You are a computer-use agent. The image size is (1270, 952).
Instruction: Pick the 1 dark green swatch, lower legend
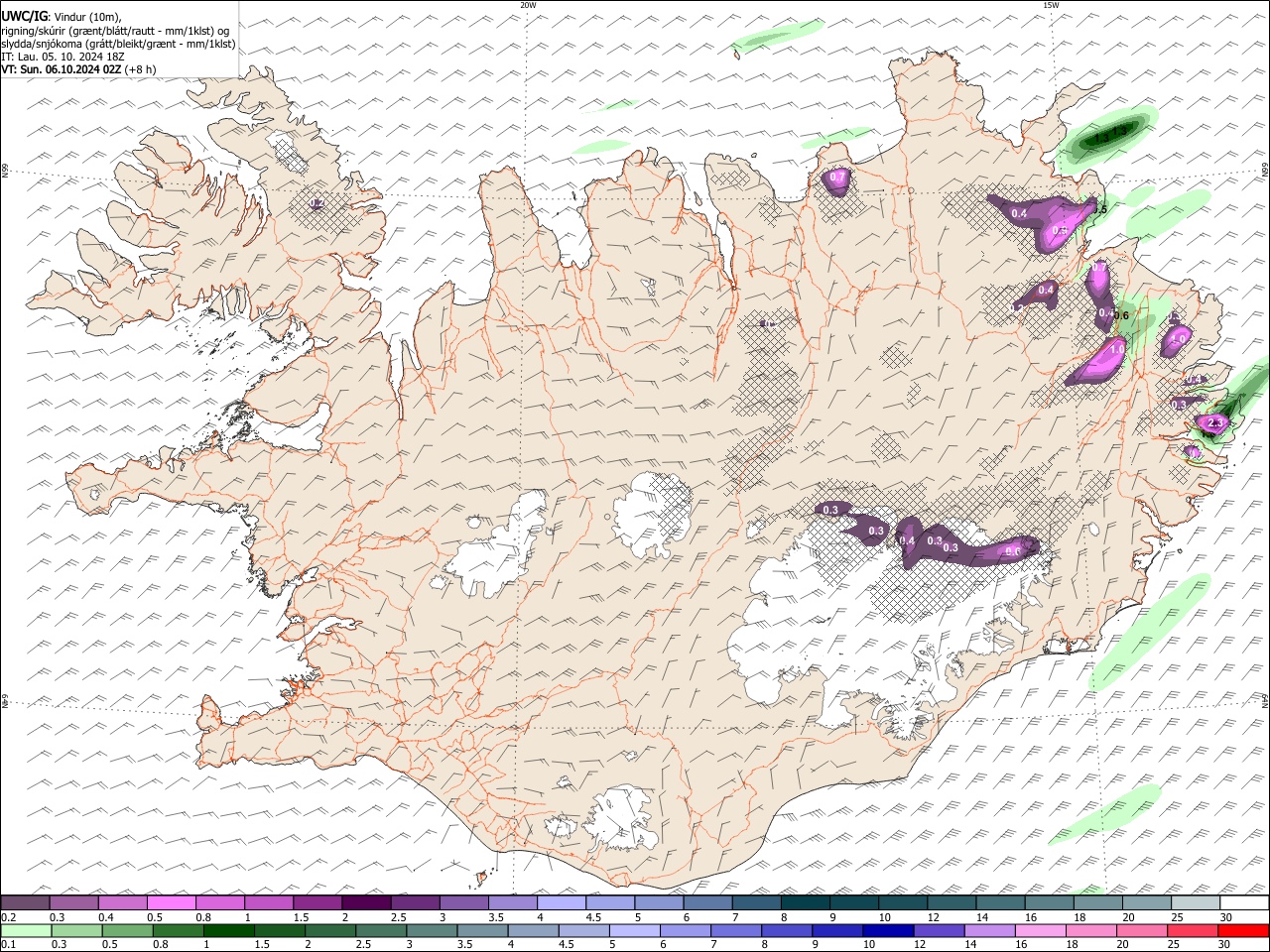tap(228, 930)
